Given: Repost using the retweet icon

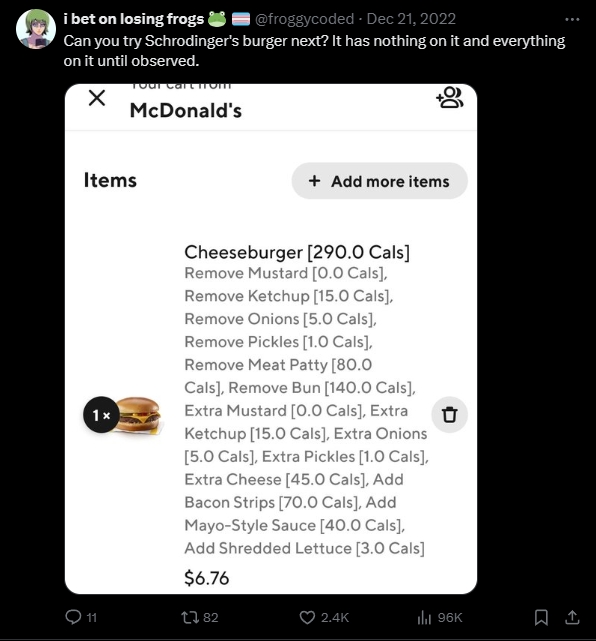Looking at the screenshot, I should tap(190, 617).
